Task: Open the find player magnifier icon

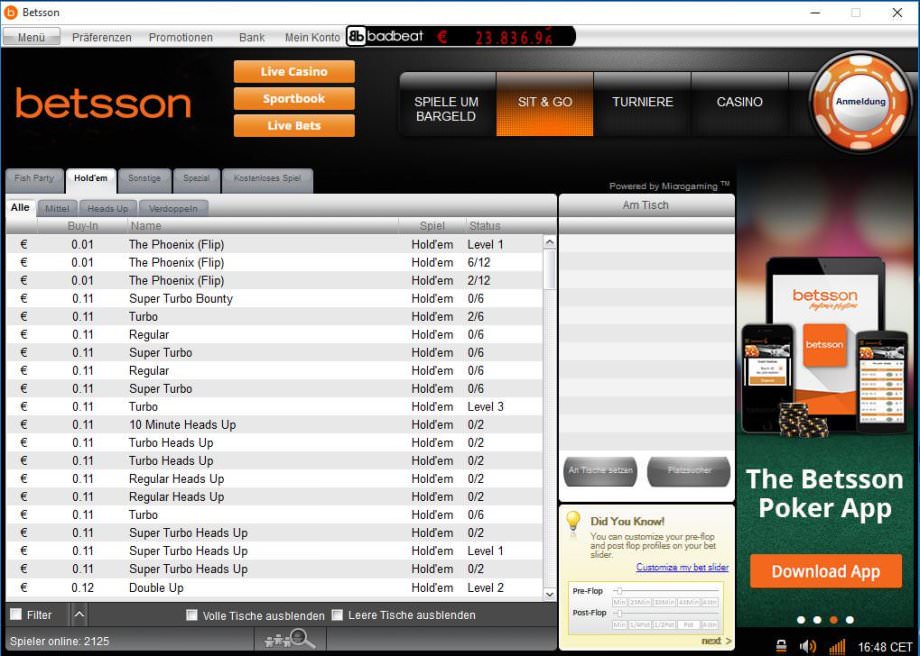Action: [290, 638]
